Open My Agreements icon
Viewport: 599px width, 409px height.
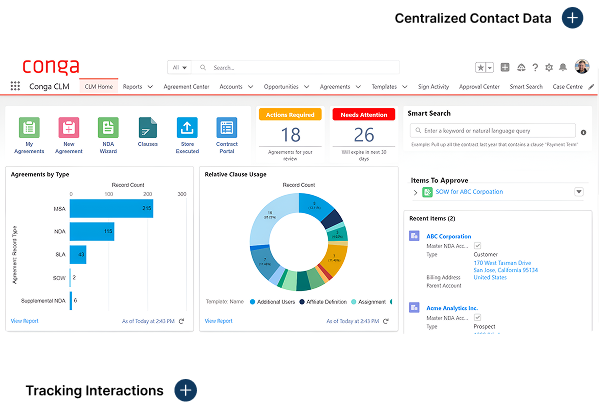click(29, 128)
